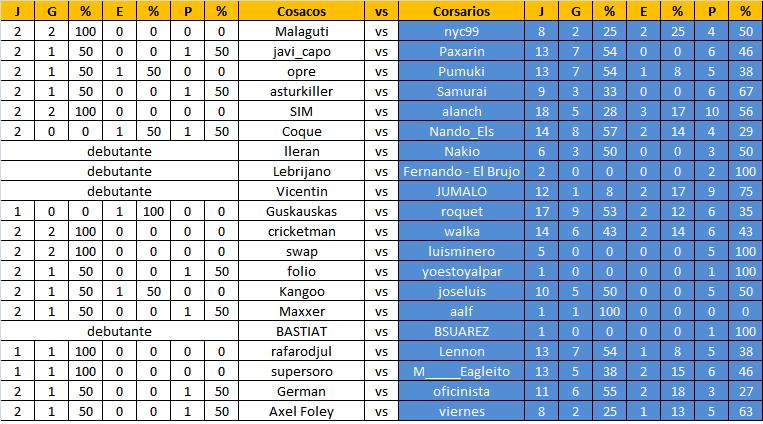Click the javi_capo name cell
Screen dimensions: 763x424
click(301, 52)
